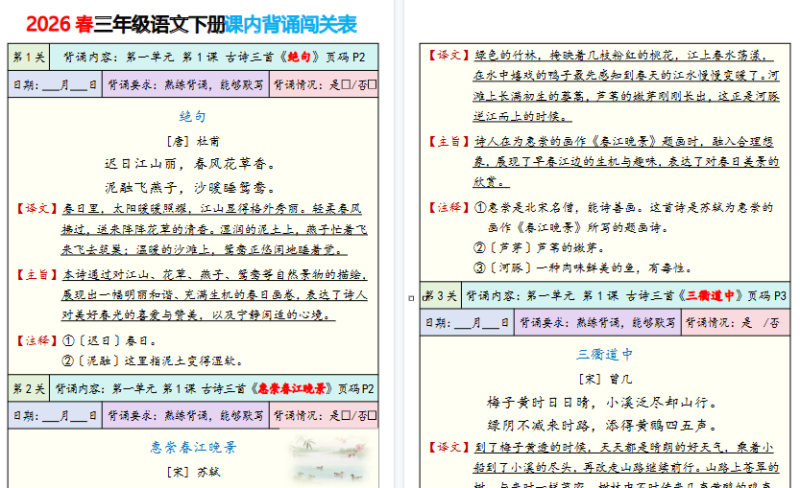Screen dimensions: 800x488
Task: Click 背诵情况 cell under 第3关
Action: pyautogui.click(x=736, y=323)
